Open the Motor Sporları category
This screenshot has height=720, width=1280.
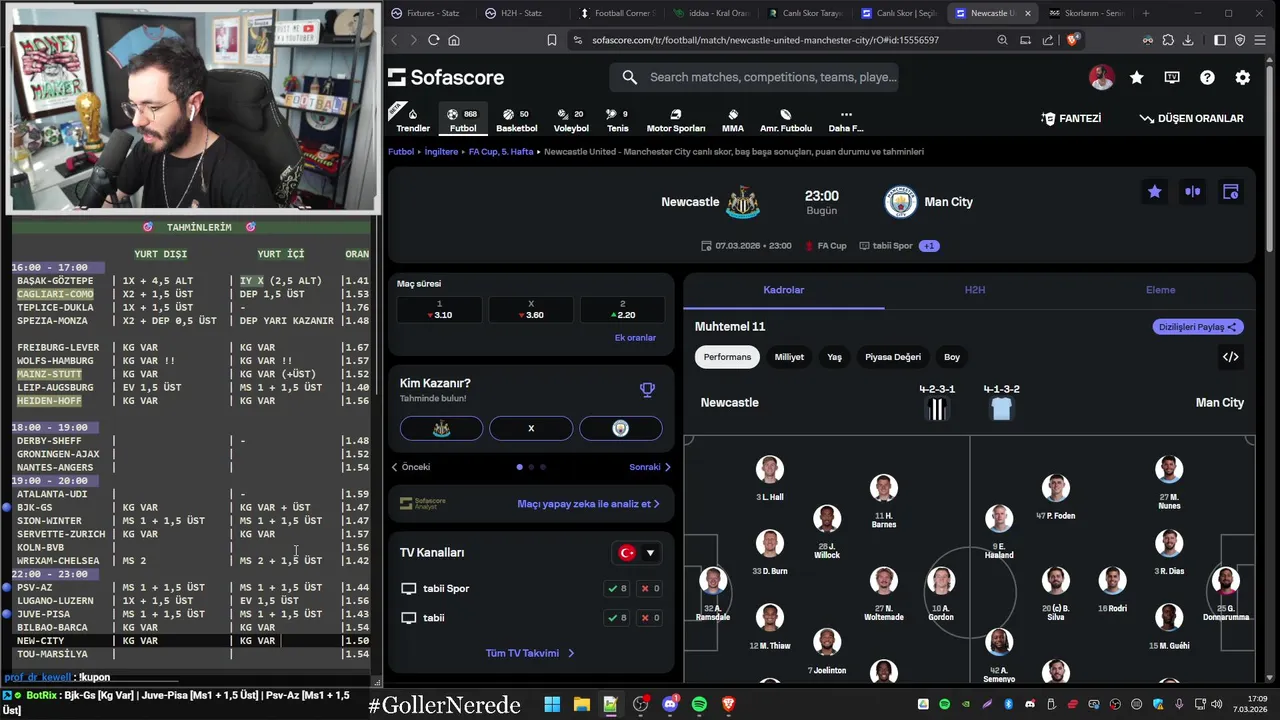[676, 120]
